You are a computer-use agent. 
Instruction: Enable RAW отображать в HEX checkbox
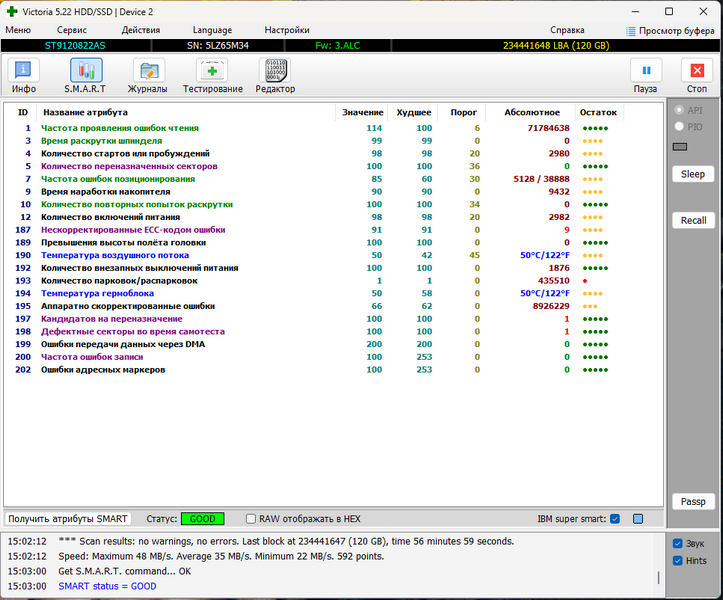click(x=251, y=519)
